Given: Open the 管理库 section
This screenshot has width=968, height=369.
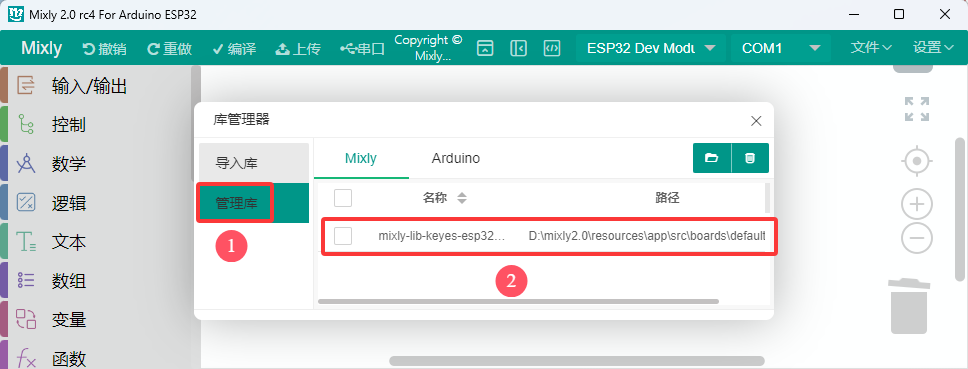Looking at the screenshot, I should 254,203.
